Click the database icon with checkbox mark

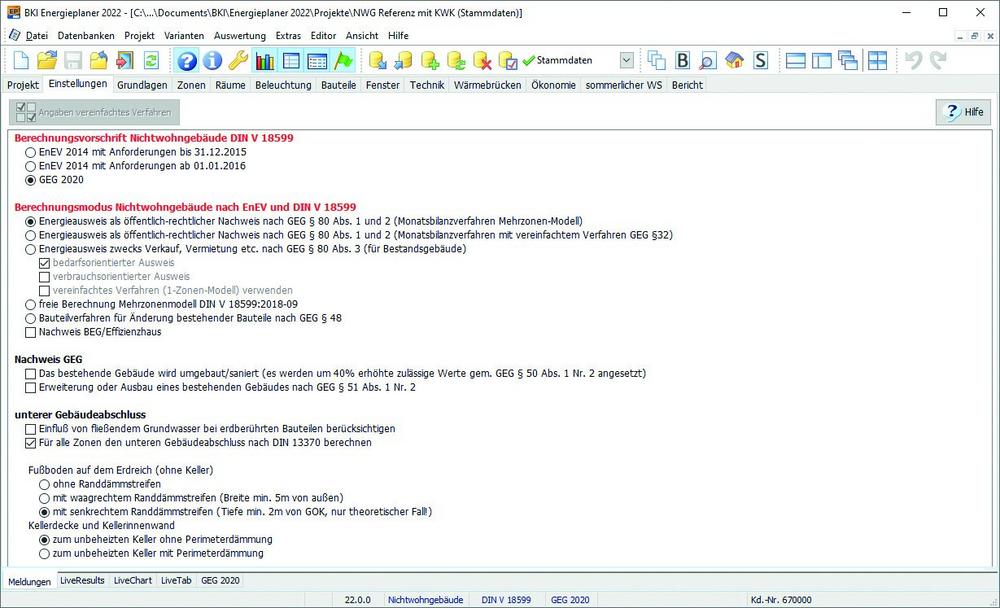tap(508, 61)
